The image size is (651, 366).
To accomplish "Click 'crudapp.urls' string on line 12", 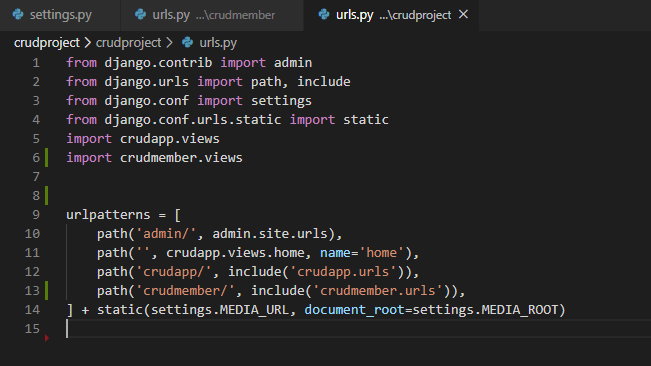I will (x=343, y=272).
